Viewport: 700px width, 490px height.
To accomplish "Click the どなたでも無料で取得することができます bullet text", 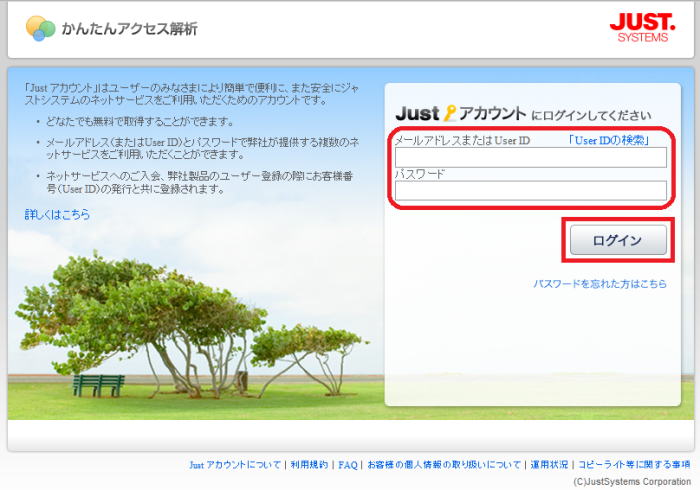I will [x=140, y=121].
